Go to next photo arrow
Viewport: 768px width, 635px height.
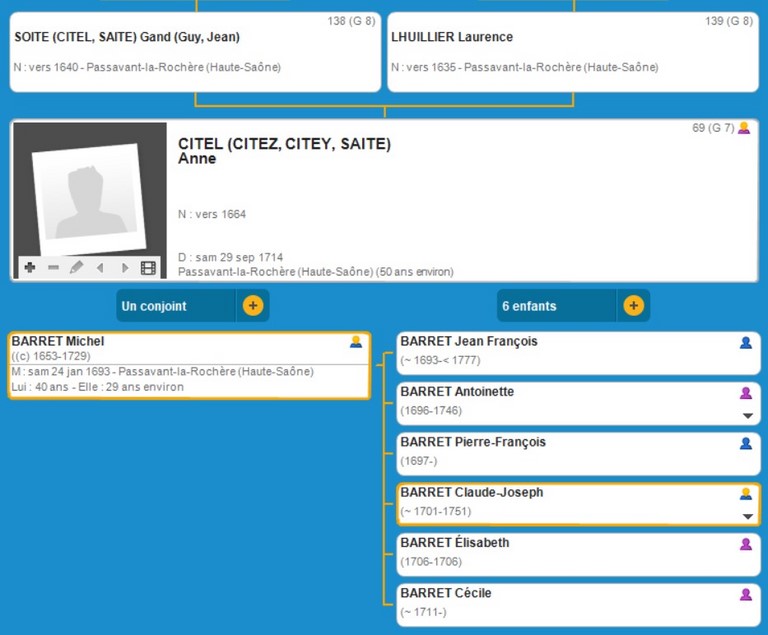(124, 267)
